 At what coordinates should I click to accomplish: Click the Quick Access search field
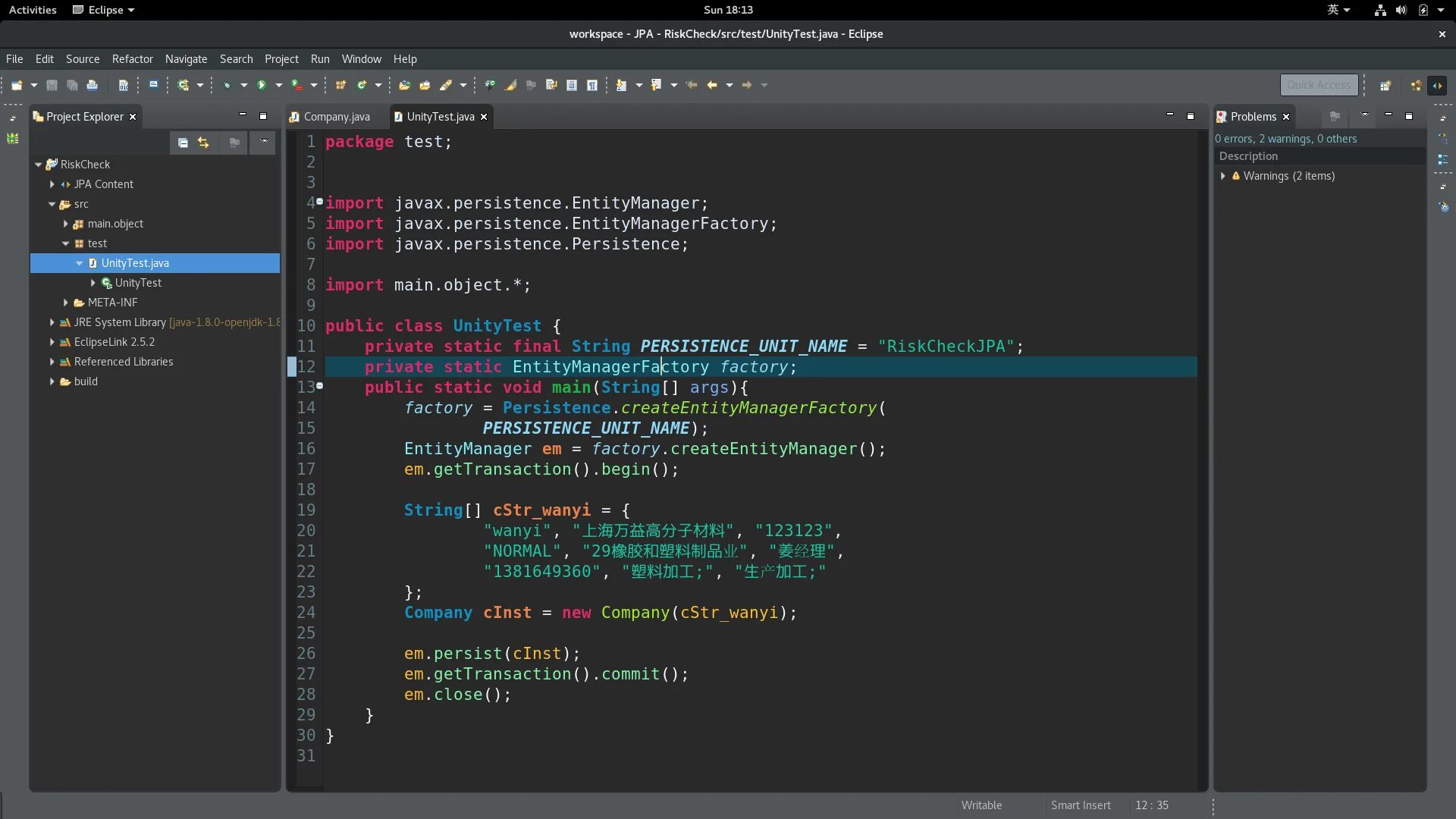coord(1318,85)
